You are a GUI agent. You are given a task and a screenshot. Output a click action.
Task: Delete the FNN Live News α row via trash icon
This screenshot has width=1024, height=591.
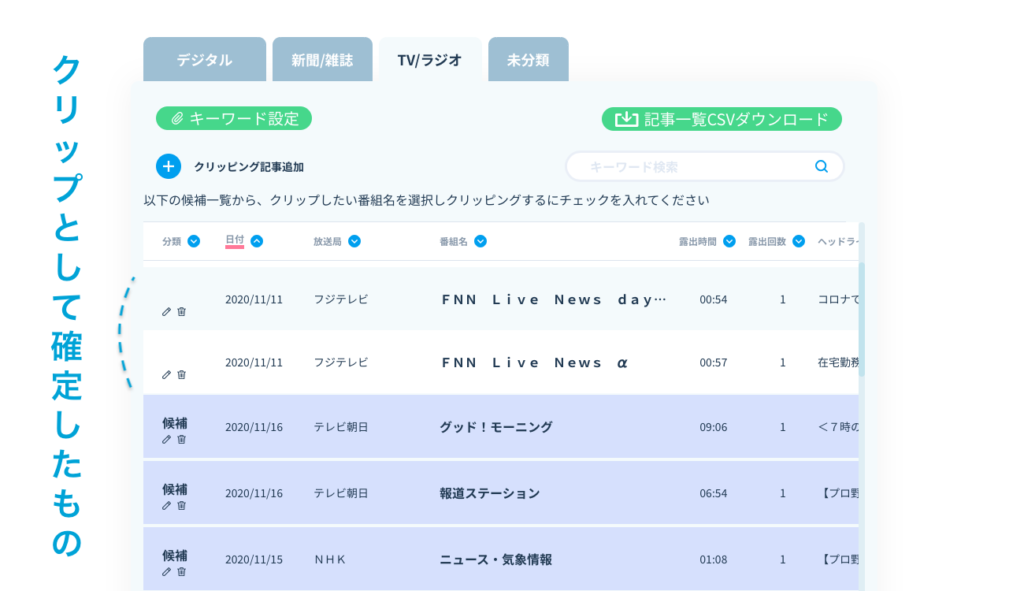point(181,375)
